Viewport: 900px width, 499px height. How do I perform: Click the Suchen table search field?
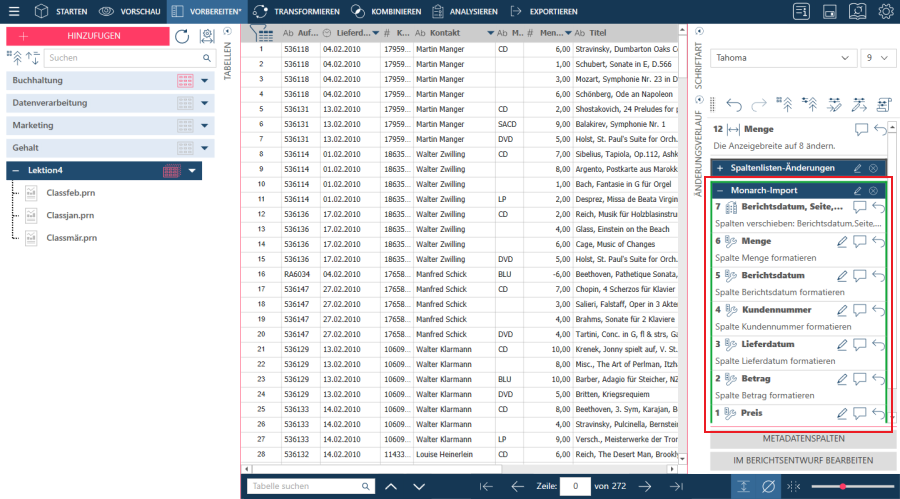pos(129,57)
